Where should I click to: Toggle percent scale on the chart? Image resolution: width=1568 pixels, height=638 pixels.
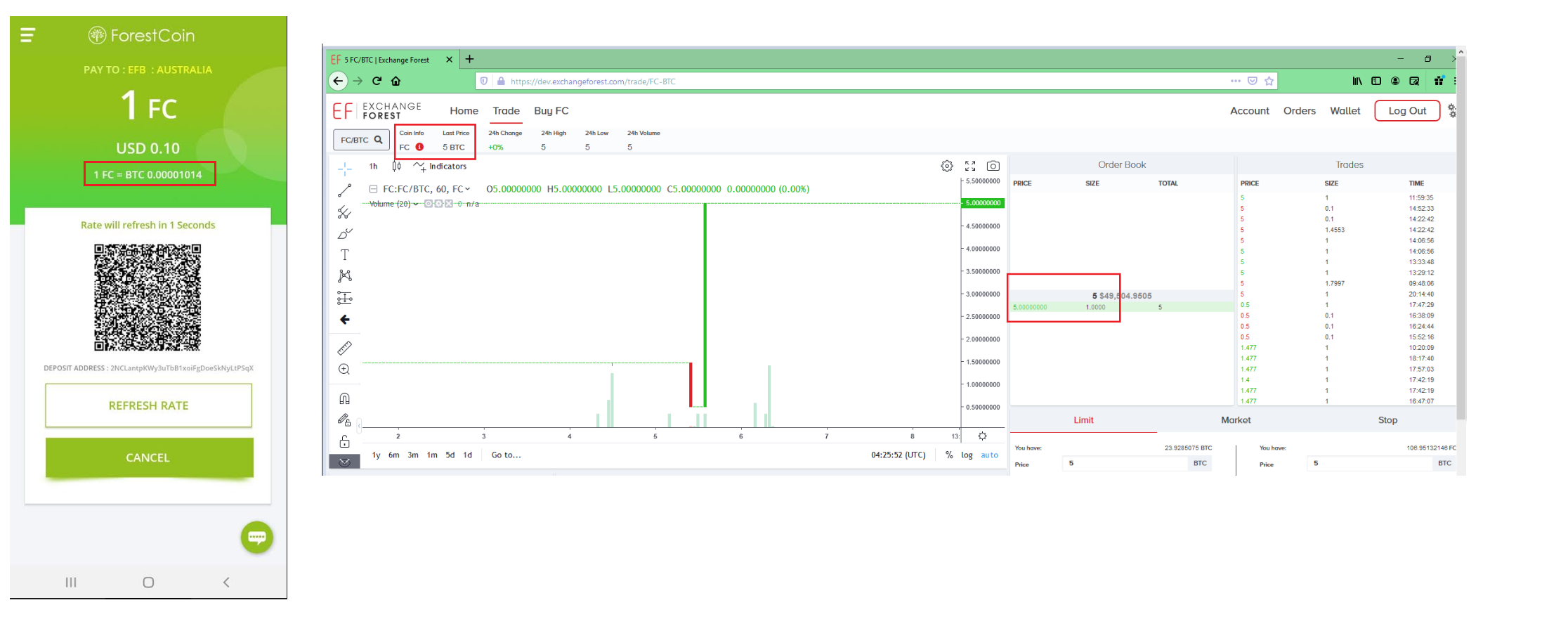(x=949, y=455)
